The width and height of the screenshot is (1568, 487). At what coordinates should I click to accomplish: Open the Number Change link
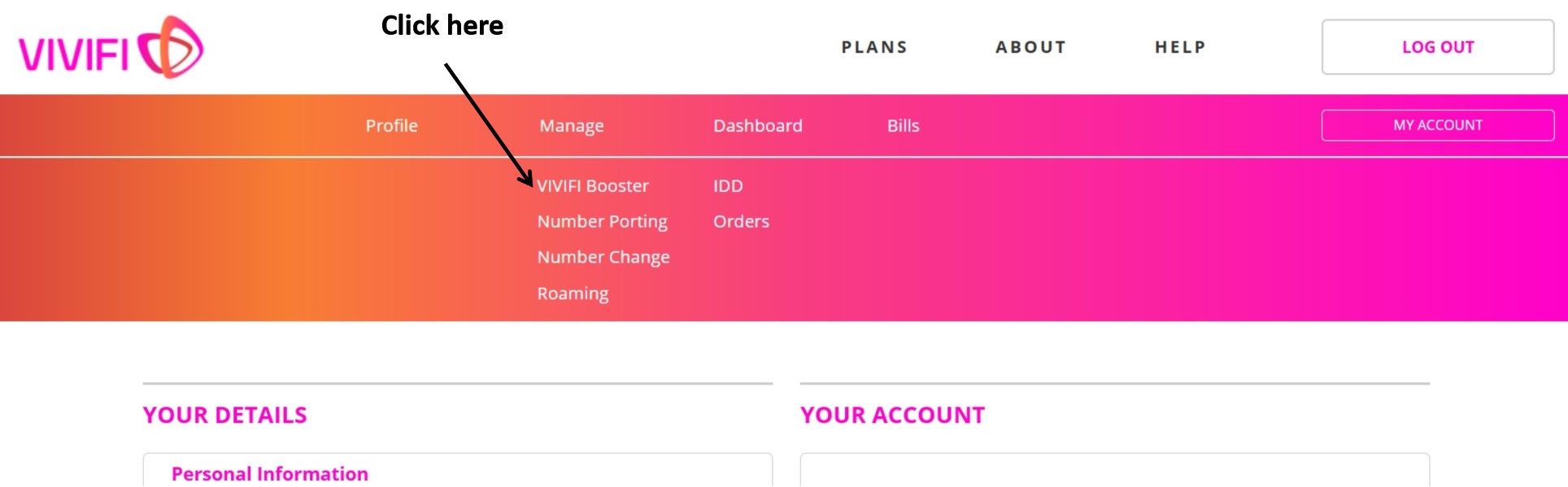[603, 258]
